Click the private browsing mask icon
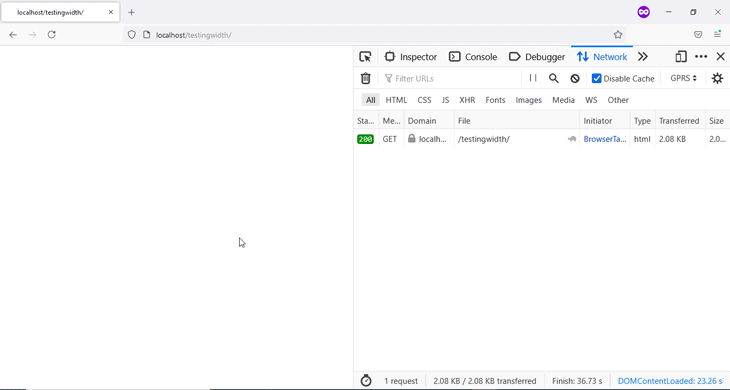This screenshot has width=730, height=390. pos(643,12)
